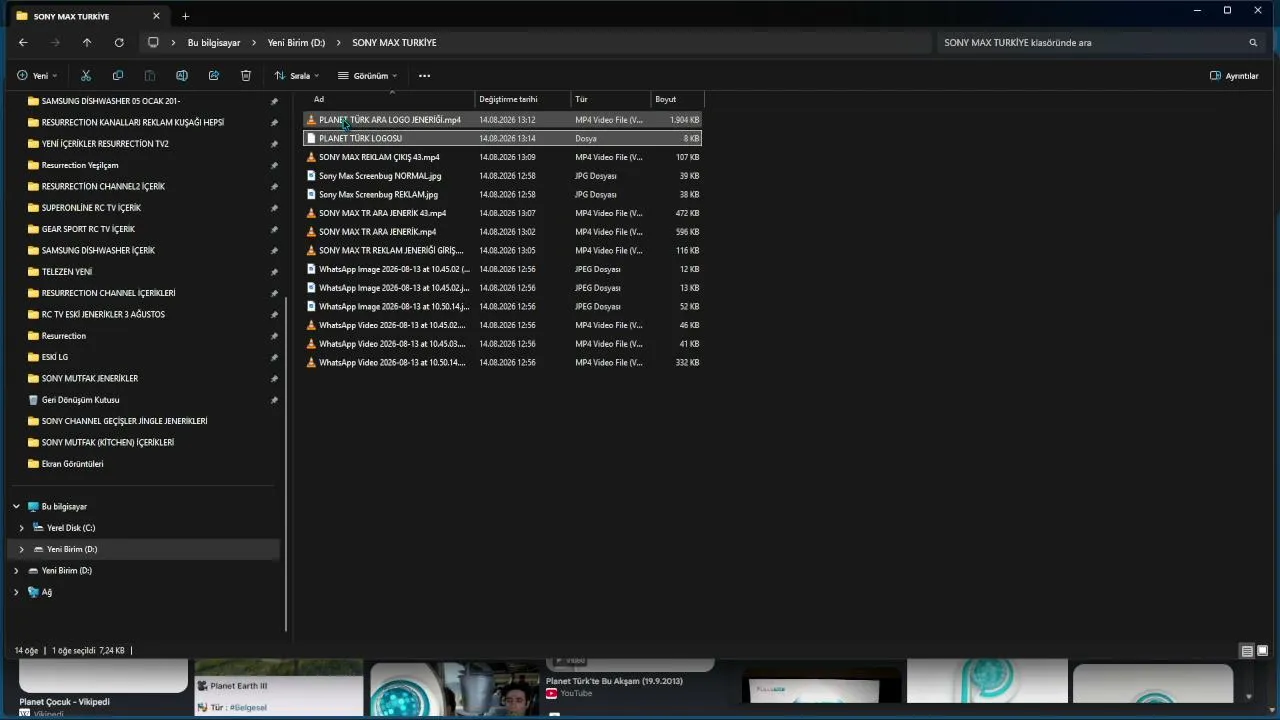The height and width of the screenshot is (720, 1280).
Task: Click pin icon beside ESKİ LG
Action: tap(274, 357)
